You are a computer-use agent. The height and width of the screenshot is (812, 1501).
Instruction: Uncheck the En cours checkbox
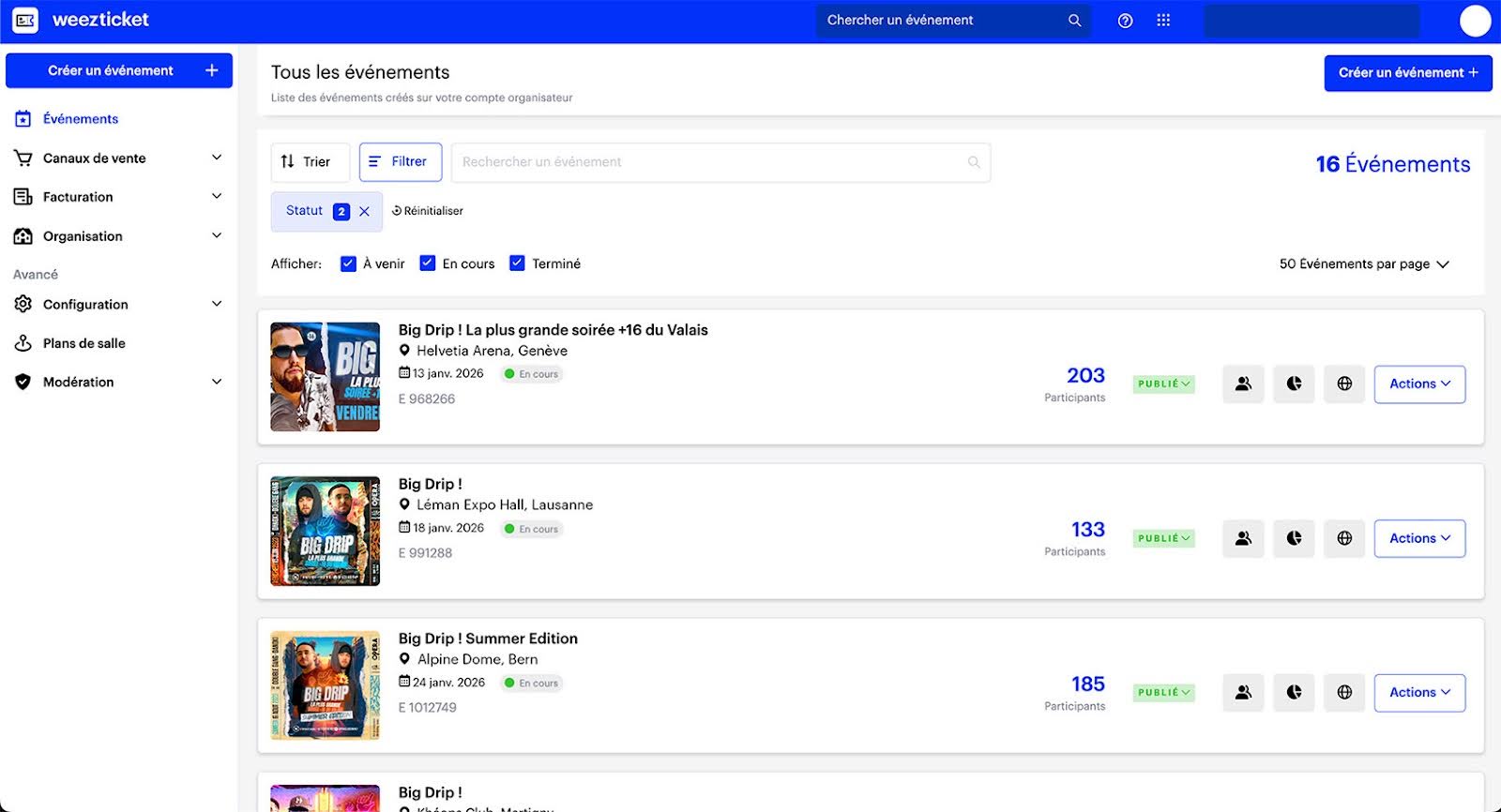click(428, 263)
